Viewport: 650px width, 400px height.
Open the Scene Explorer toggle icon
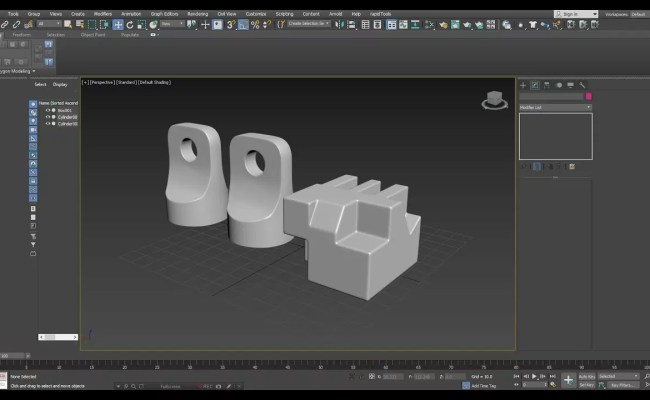[x=365, y=25]
